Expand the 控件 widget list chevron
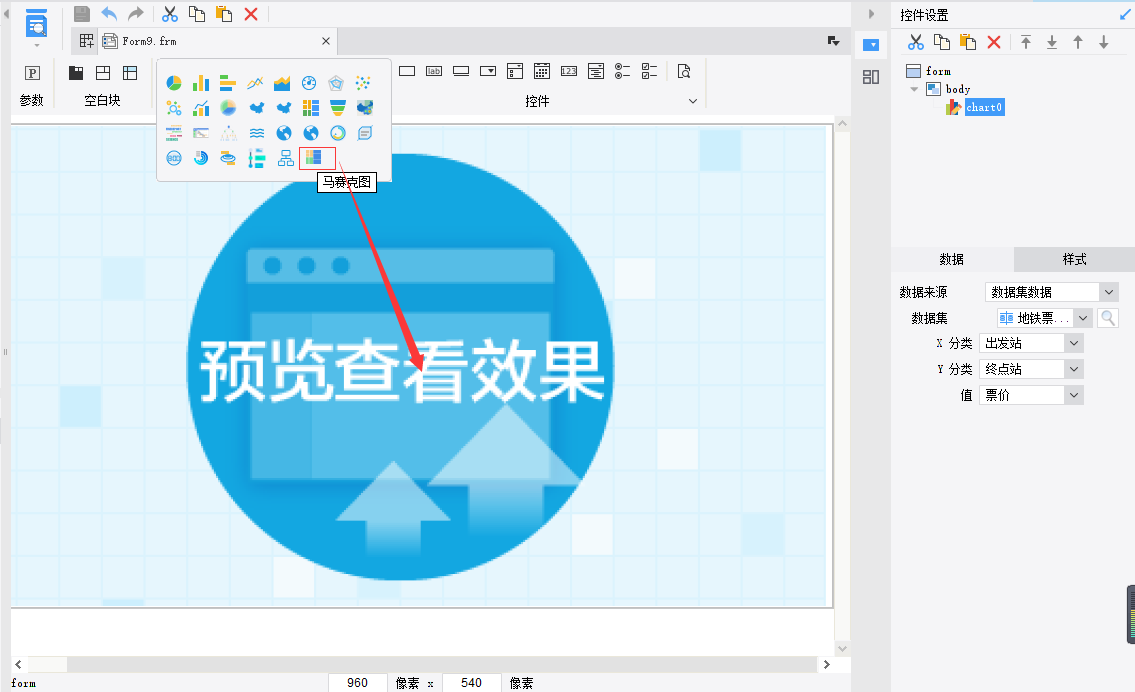Screen dimensions: 1135x692 click(x=693, y=101)
